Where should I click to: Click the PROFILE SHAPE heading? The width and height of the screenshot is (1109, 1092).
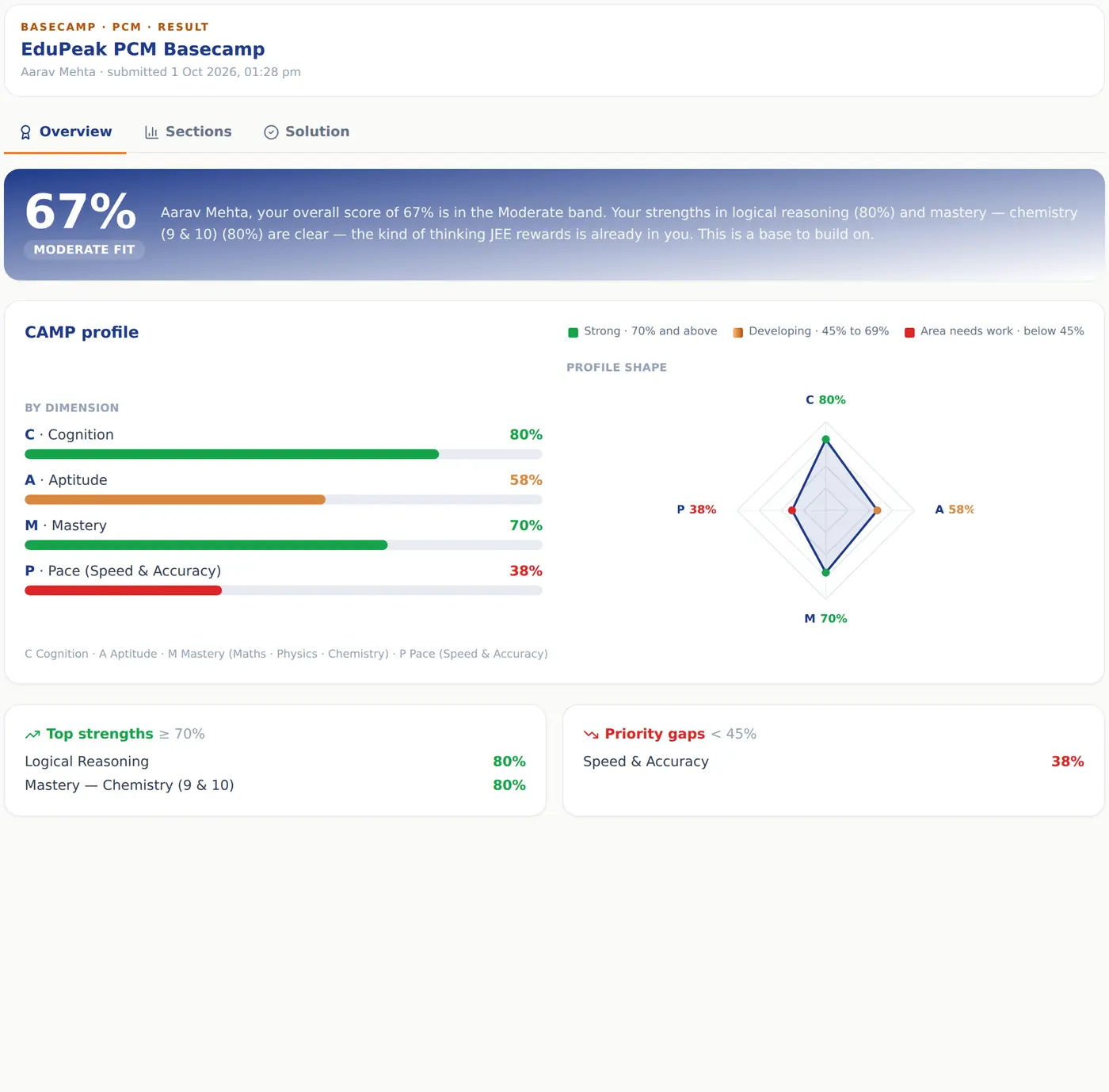pyautogui.click(x=616, y=368)
